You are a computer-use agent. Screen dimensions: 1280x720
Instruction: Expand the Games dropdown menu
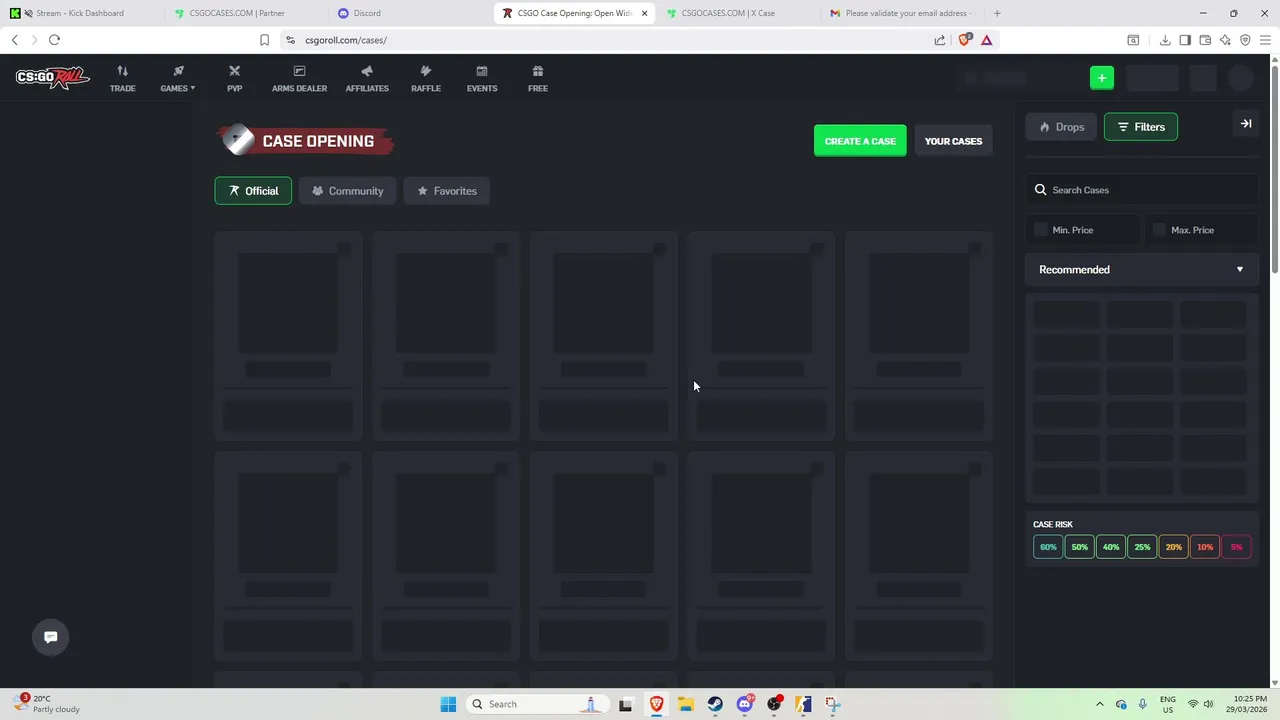tap(178, 78)
